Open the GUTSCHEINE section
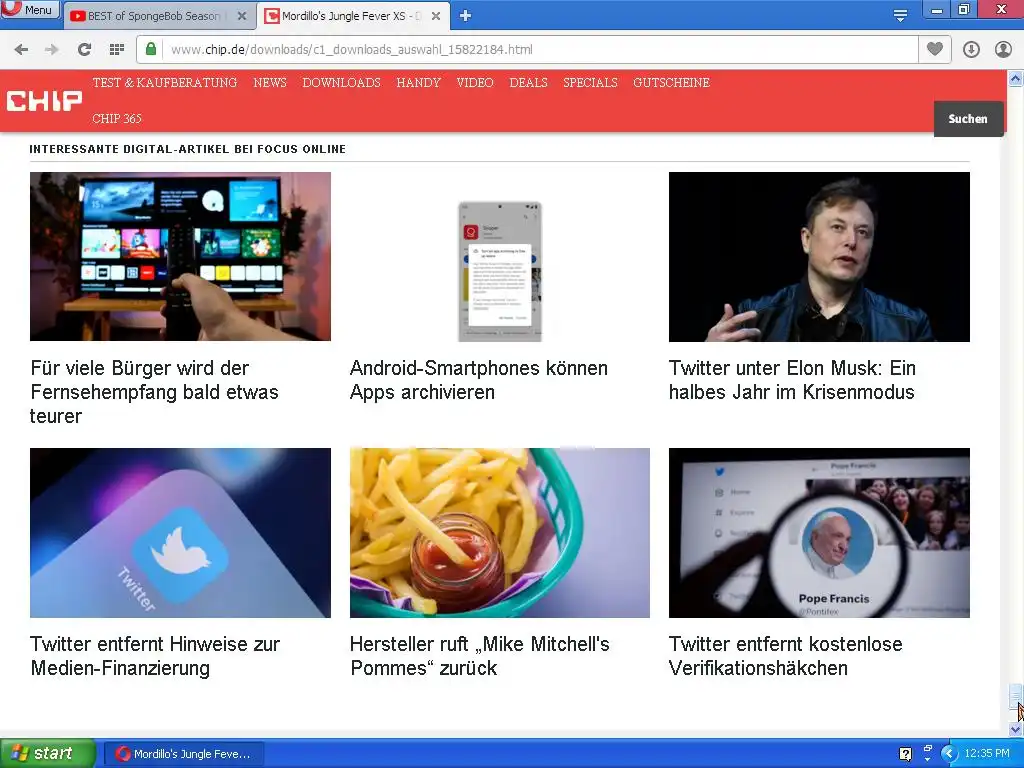 pos(671,83)
